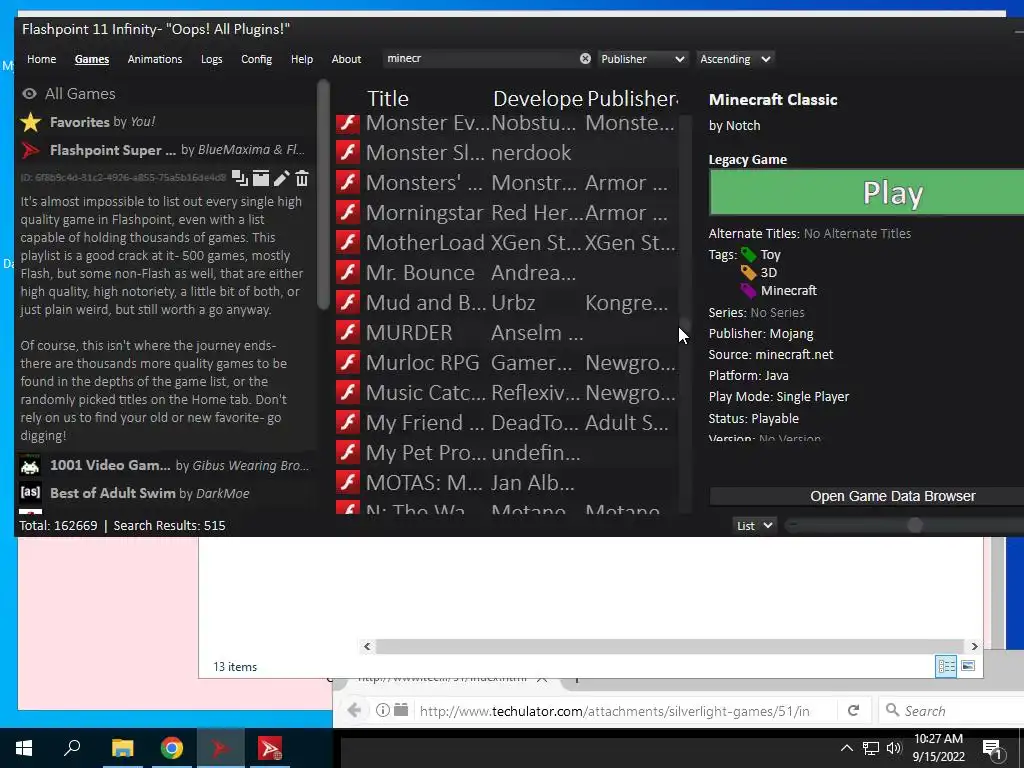This screenshot has height=768, width=1024.
Task: Switch explorer window to large icons view
Action: [968, 666]
